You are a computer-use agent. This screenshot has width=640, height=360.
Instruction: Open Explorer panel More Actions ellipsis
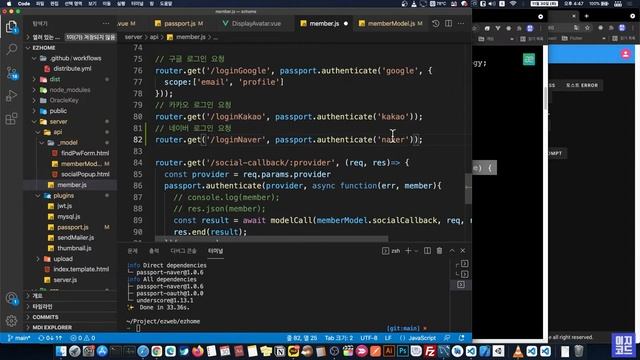(x=106, y=24)
